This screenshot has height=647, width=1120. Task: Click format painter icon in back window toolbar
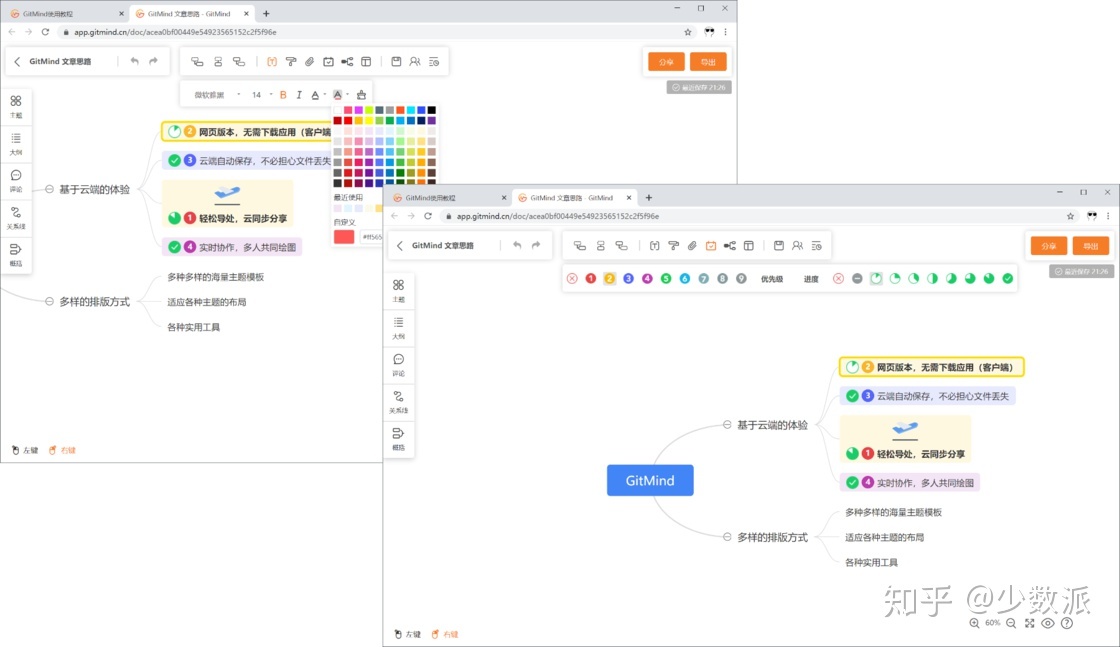(x=291, y=61)
